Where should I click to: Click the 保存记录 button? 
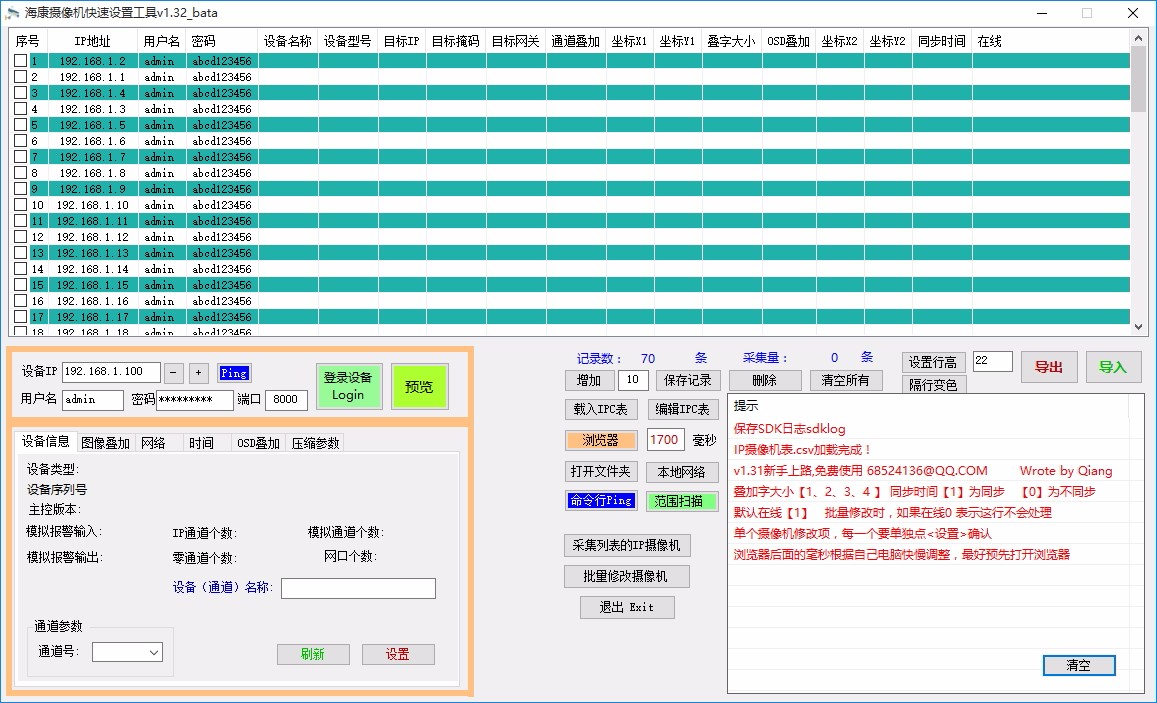(688, 380)
